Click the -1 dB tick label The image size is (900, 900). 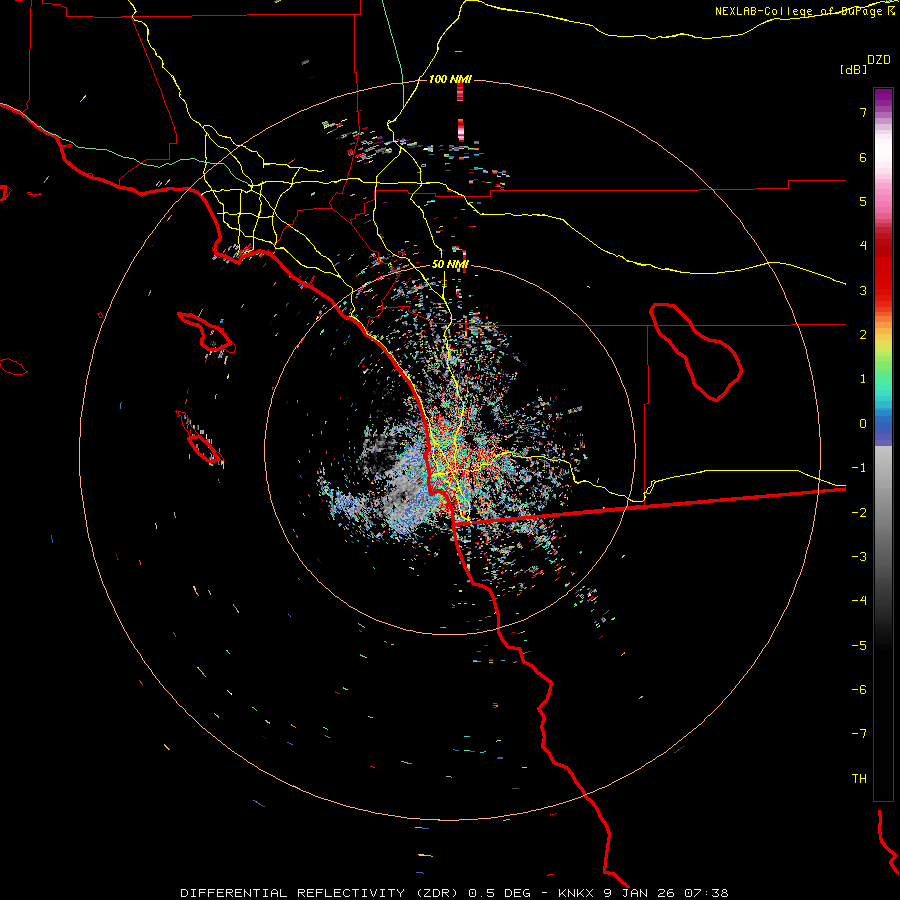[859, 468]
